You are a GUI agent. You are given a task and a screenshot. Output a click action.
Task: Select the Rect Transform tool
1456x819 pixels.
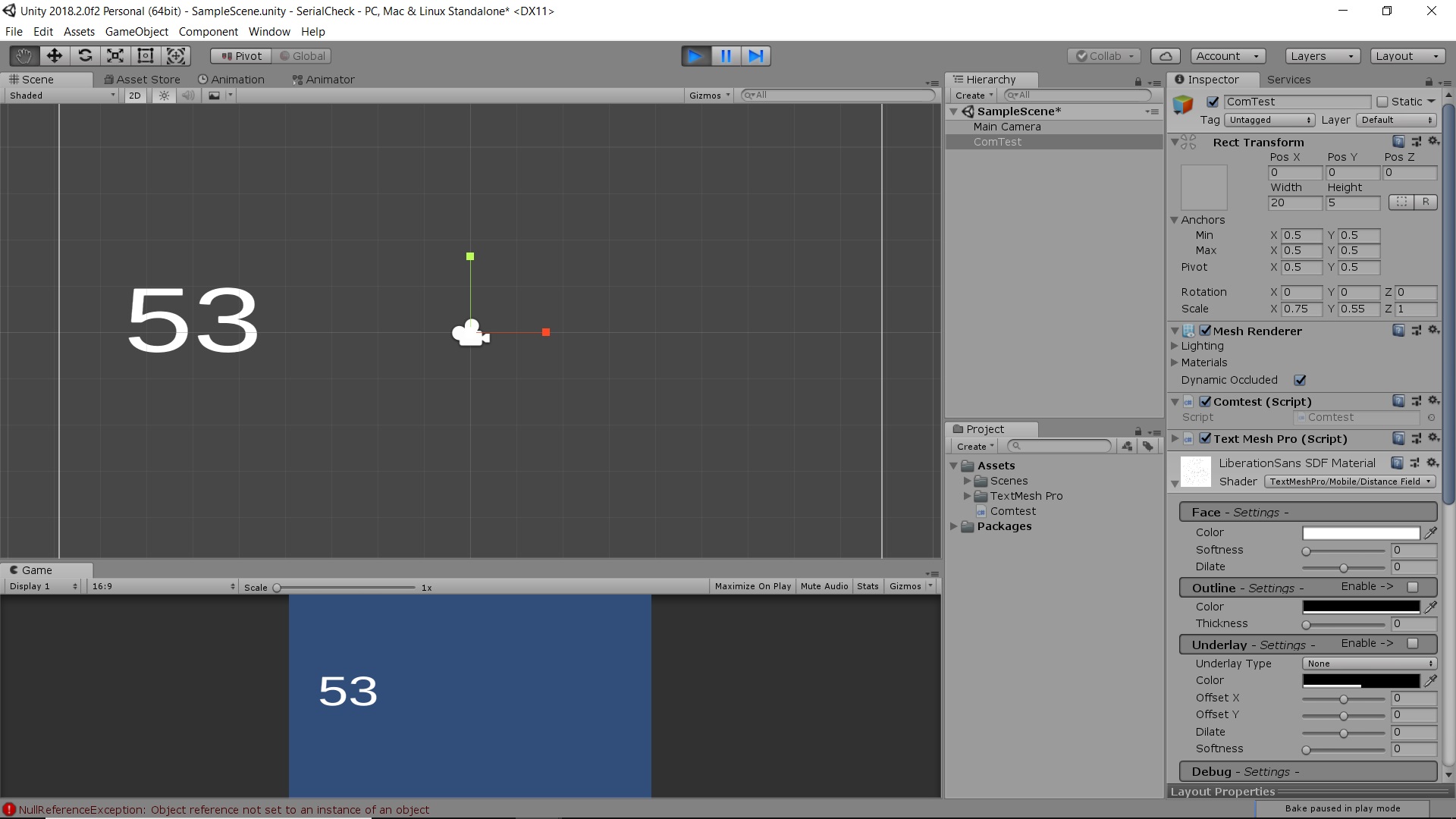click(x=145, y=55)
